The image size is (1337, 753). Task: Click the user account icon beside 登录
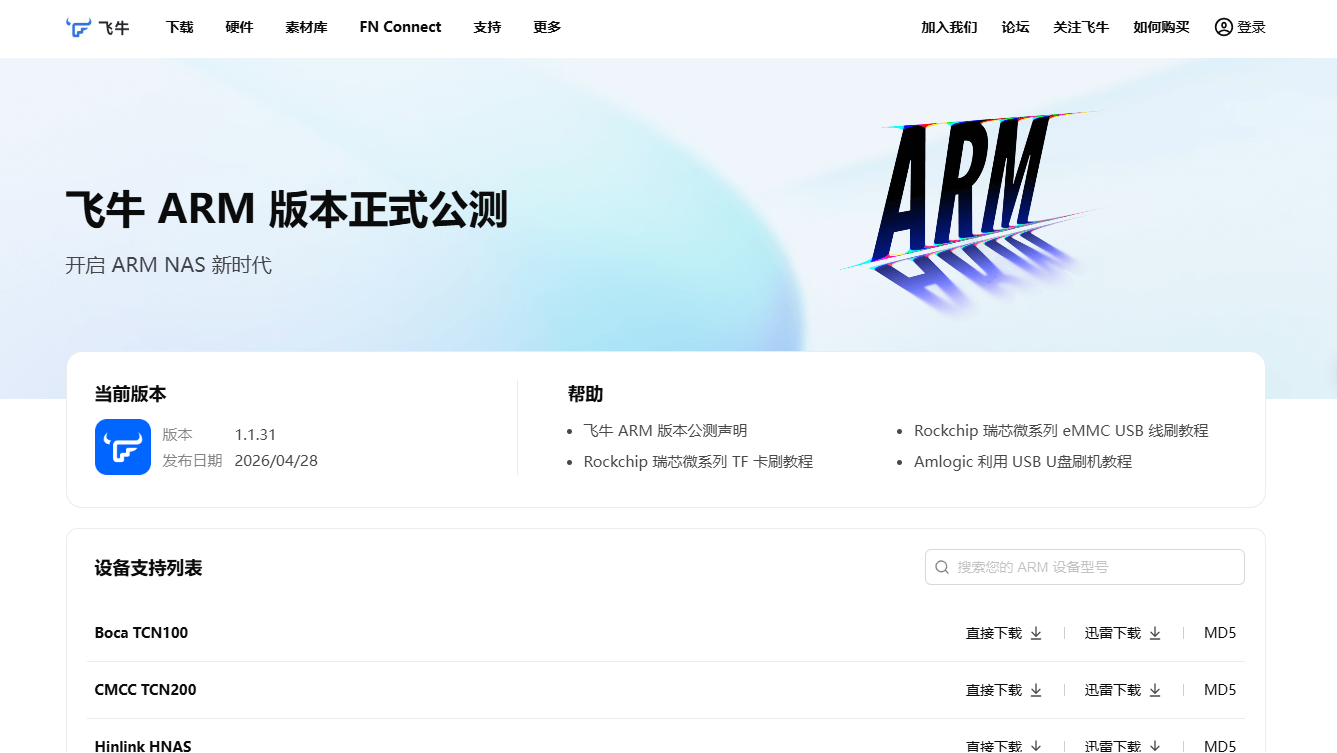pyautogui.click(x=1223, y=27)
